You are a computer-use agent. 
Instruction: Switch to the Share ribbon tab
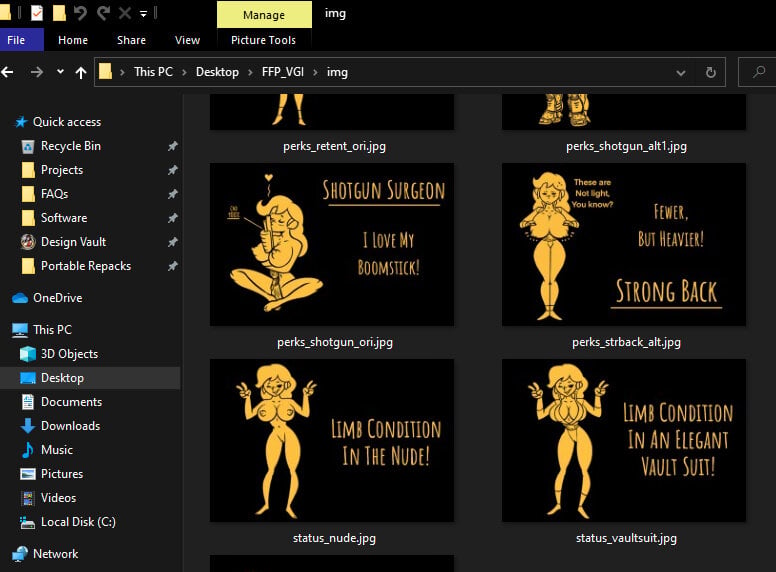(x=131, y=40)
